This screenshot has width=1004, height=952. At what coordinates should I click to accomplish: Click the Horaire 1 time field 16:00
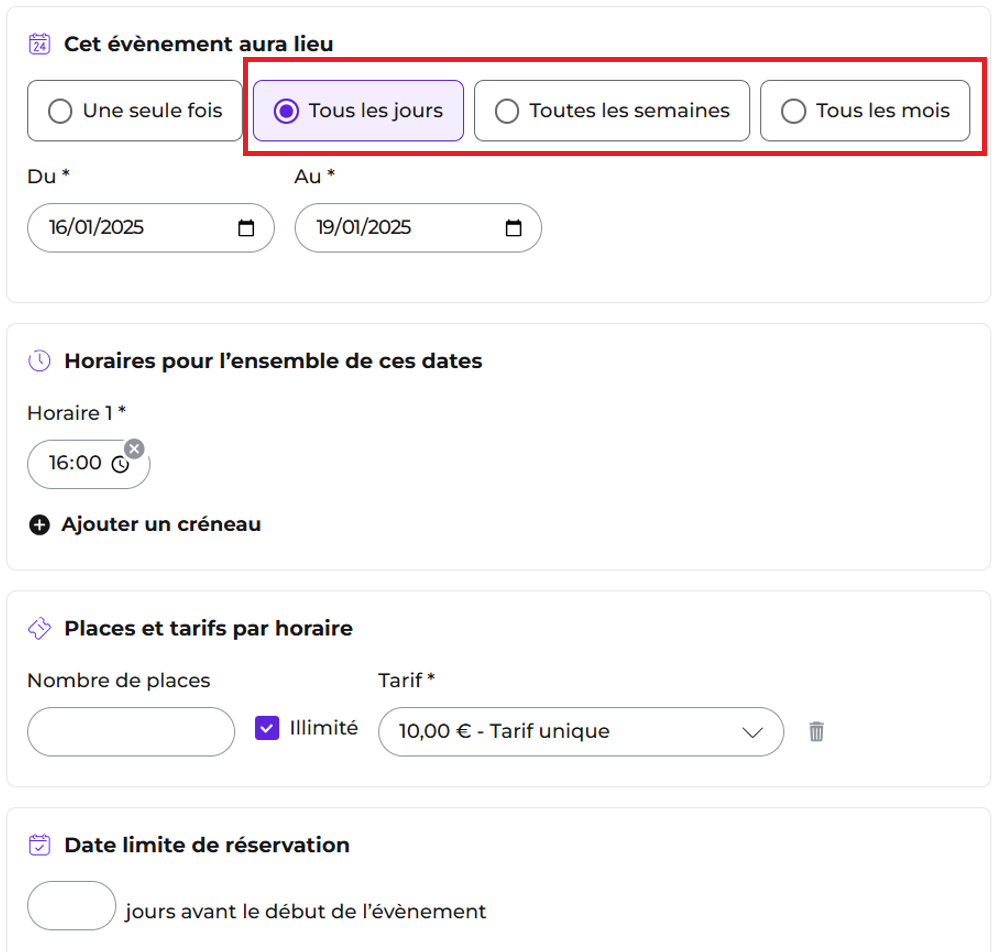pyautogui.click(x=88, y=464)
